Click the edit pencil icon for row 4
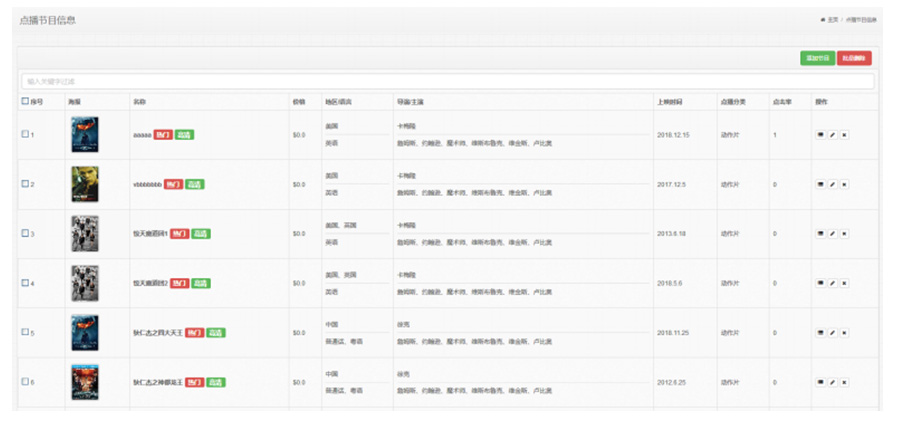This screenshot has height=428, width=911. pos(833,283)
